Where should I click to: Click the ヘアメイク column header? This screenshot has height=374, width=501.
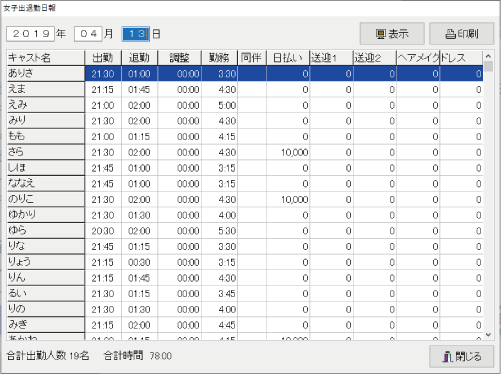pyautogui.click(x=418, y=58)
